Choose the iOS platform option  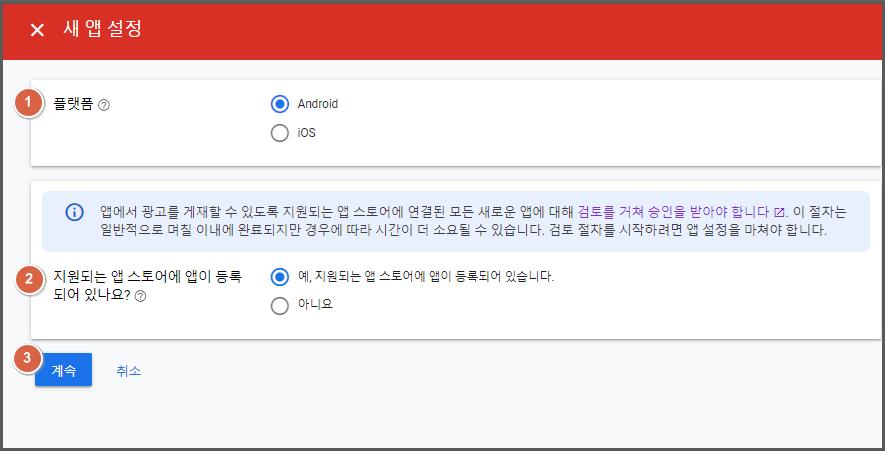280,133
